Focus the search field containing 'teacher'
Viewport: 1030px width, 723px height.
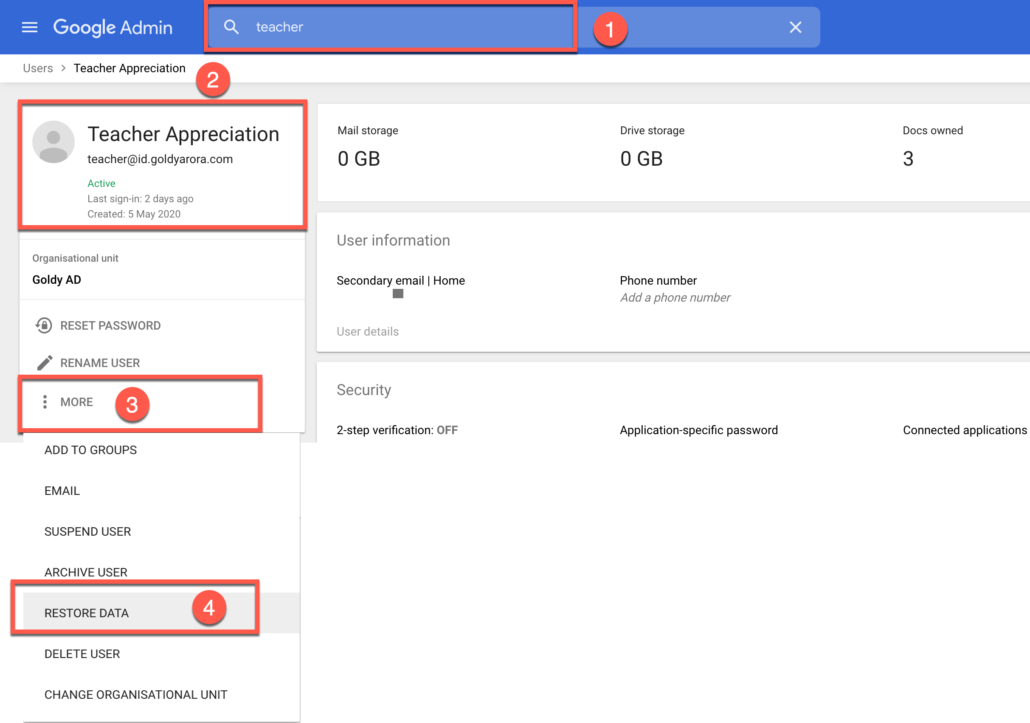tap(512, 27)
